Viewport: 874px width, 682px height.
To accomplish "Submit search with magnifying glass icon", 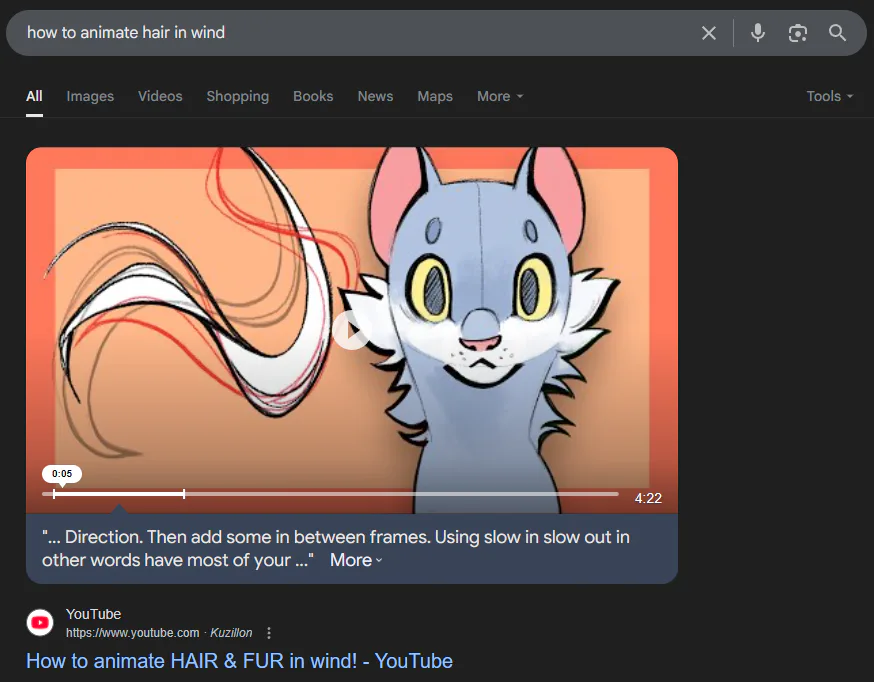I will (837, 33).
